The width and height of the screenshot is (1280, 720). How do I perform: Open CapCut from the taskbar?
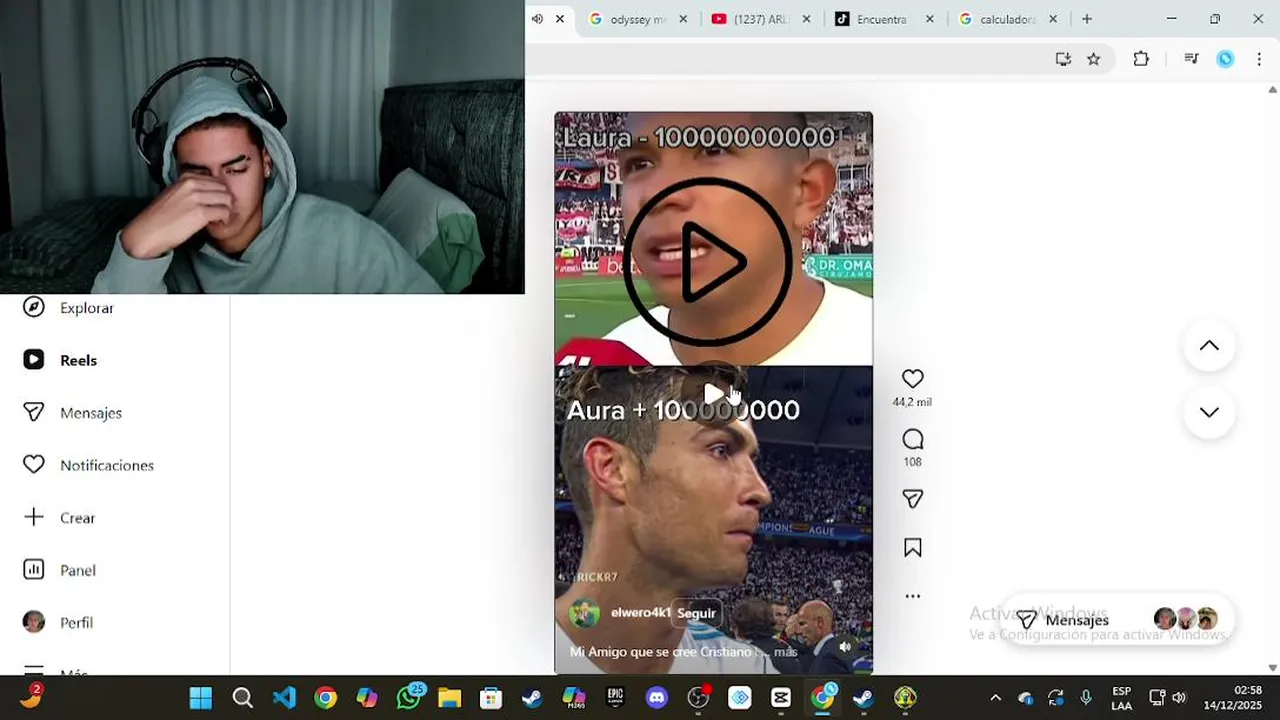(x=781, y=698)
